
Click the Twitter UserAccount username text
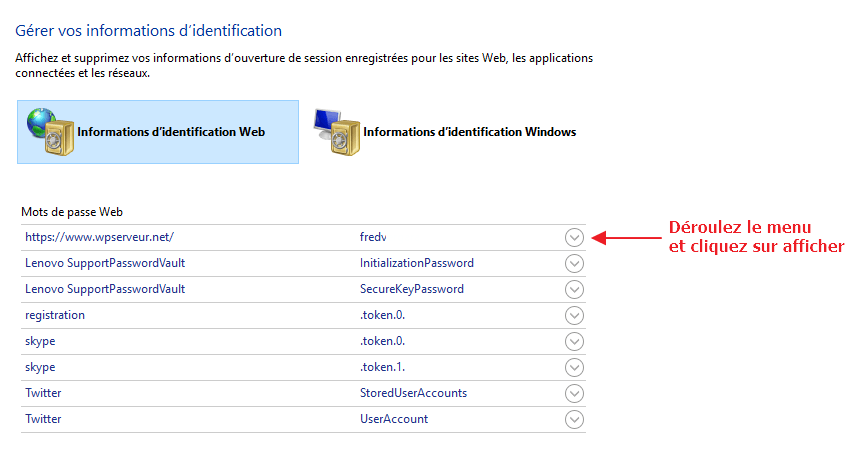[x=394, y=419]
